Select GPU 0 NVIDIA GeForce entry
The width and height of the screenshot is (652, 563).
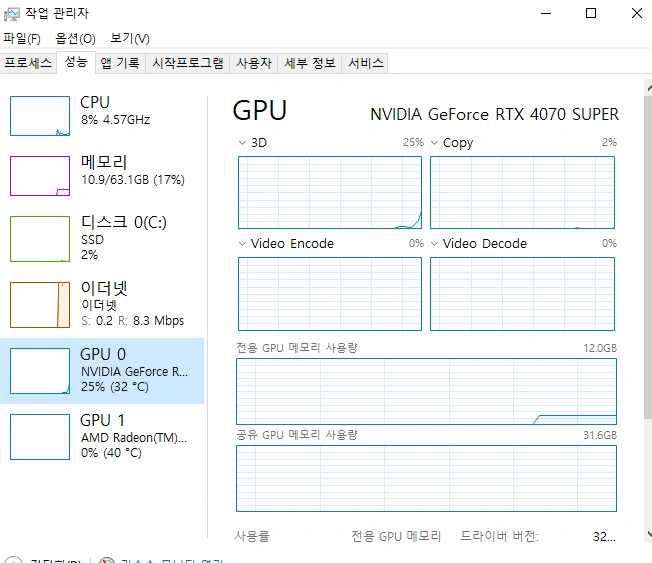click(x=102, y=370)
